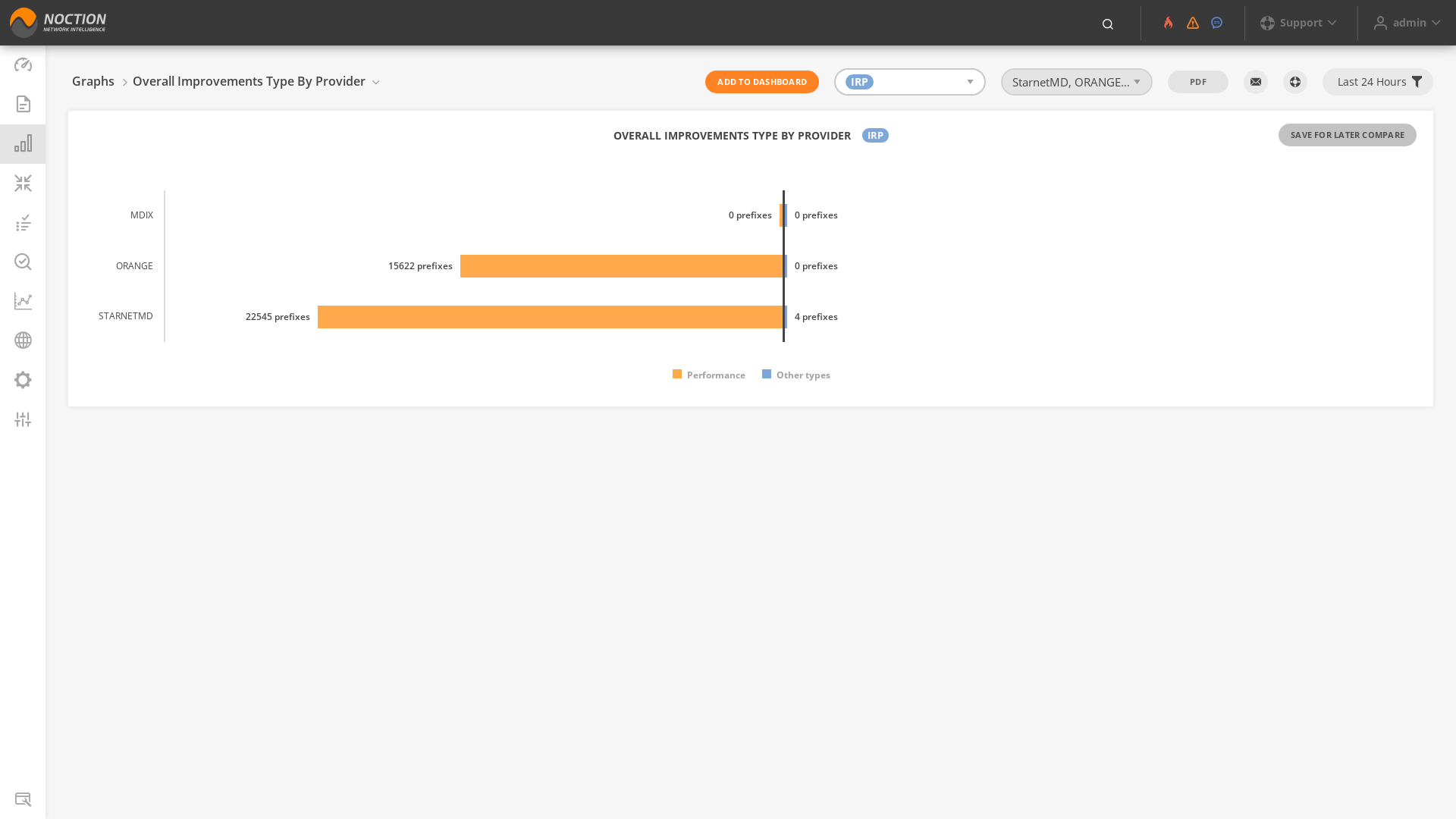Click the IRP badge beside chart title

coord(875,135)
